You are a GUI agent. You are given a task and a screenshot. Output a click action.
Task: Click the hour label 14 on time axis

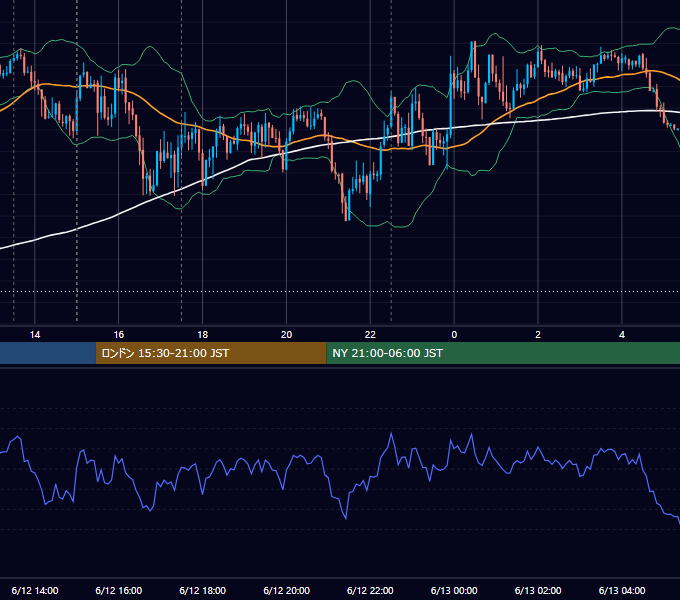35,335
